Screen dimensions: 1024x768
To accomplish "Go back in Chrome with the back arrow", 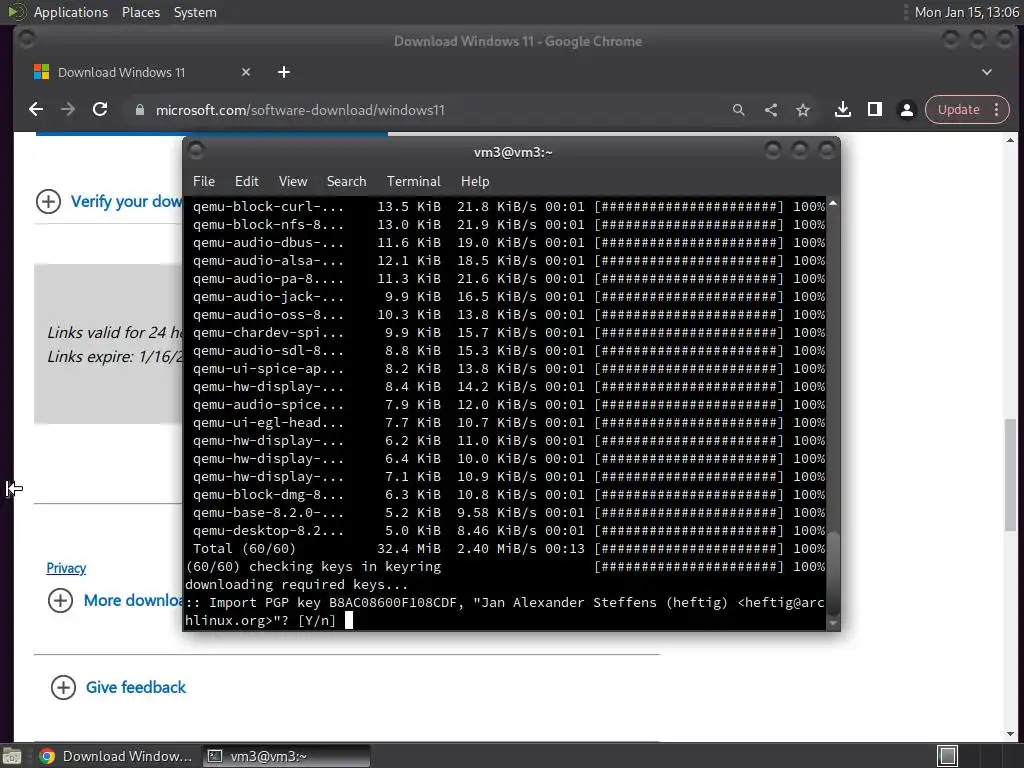I will click(36, 110).
